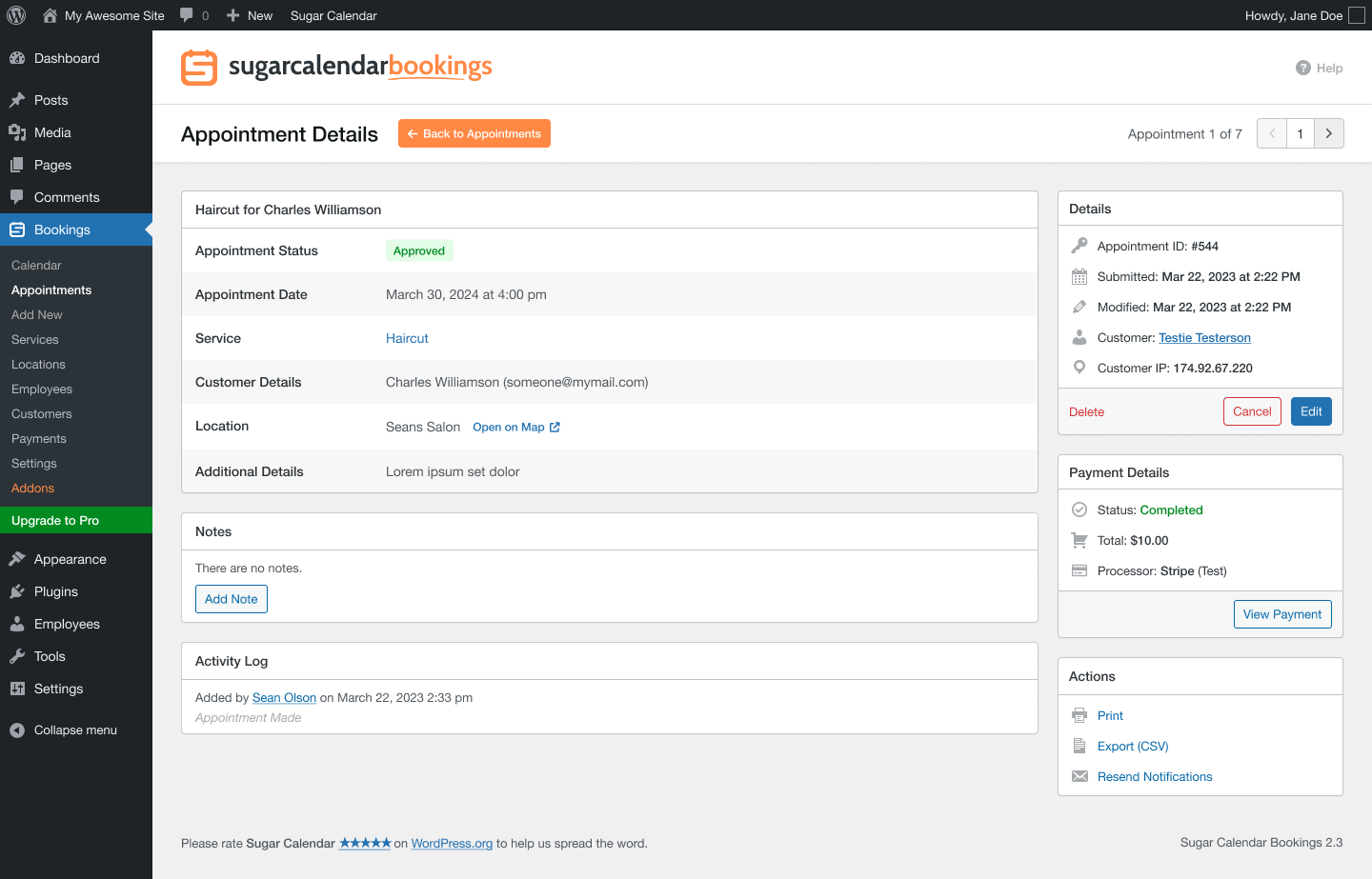The width and height of the screenshot is (1372, 879).
Task: Click the Sugar Calendar Bookings logo
Action: click(x=335, y=67)
